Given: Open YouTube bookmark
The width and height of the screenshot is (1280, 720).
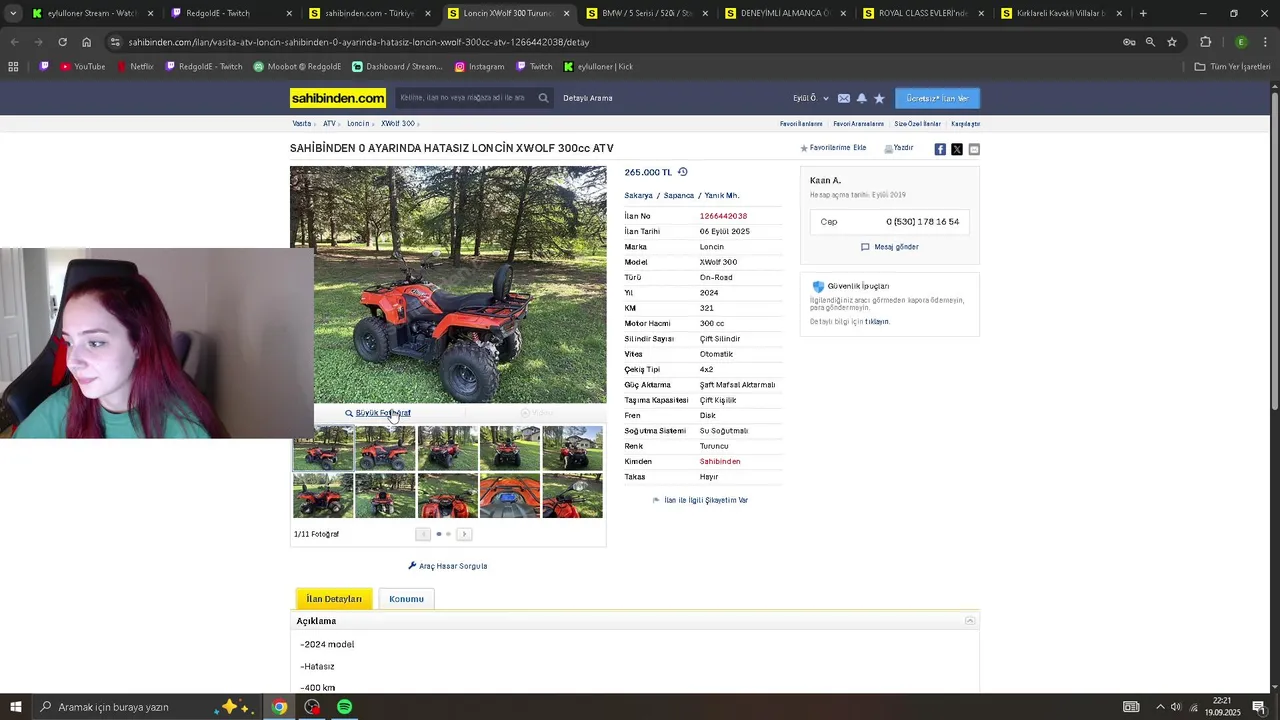Looking at the screenshot, I should [82, 67].
